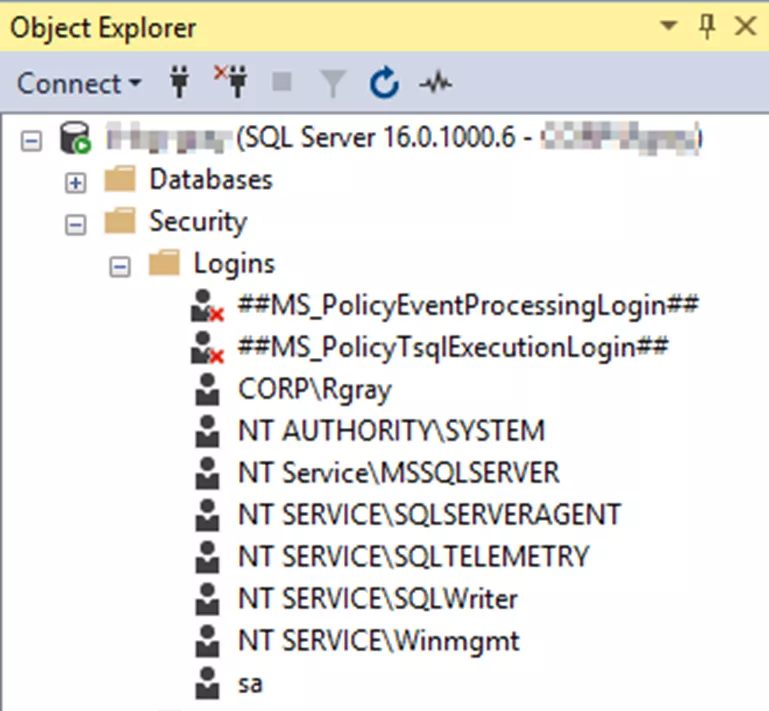Click user icon beside NT SERVICE\SQLSERVERAGENT

click(x=207, y=515)
